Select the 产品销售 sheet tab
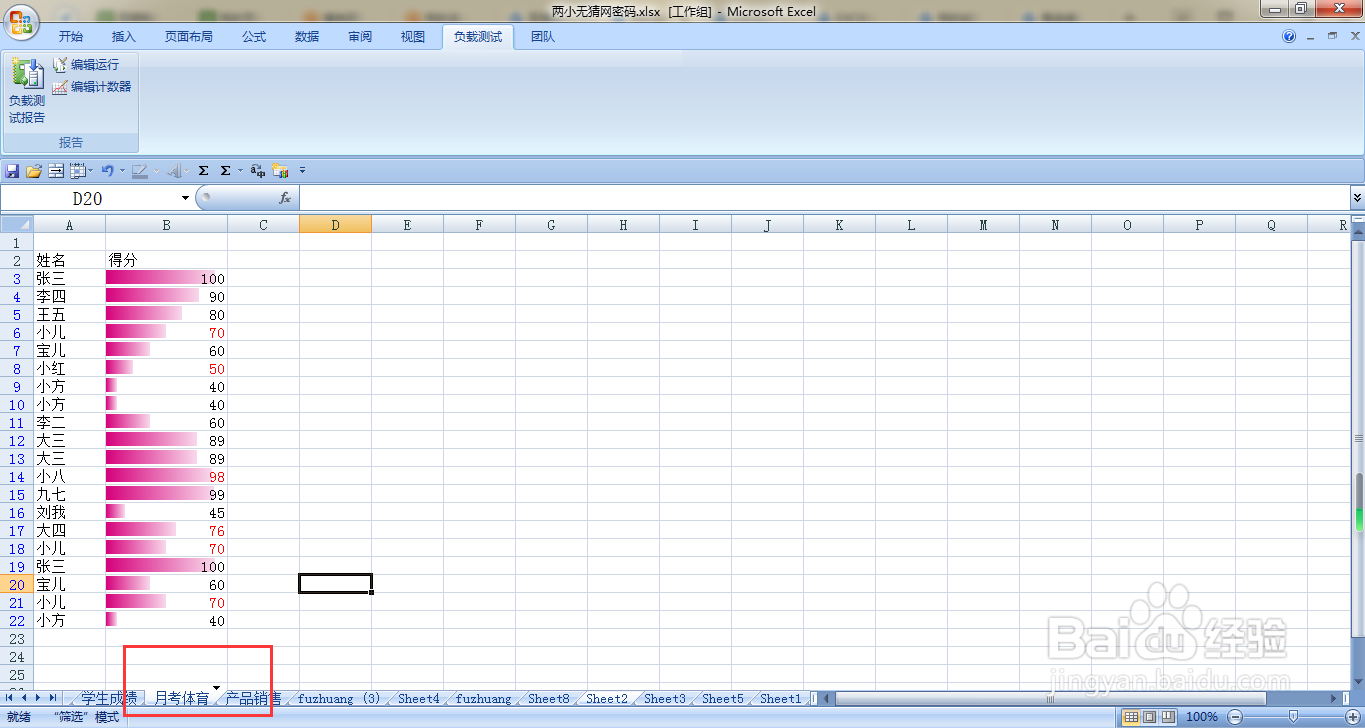Image resolution: width=1365 pixels, height=728 pixels. pos(253,699)
